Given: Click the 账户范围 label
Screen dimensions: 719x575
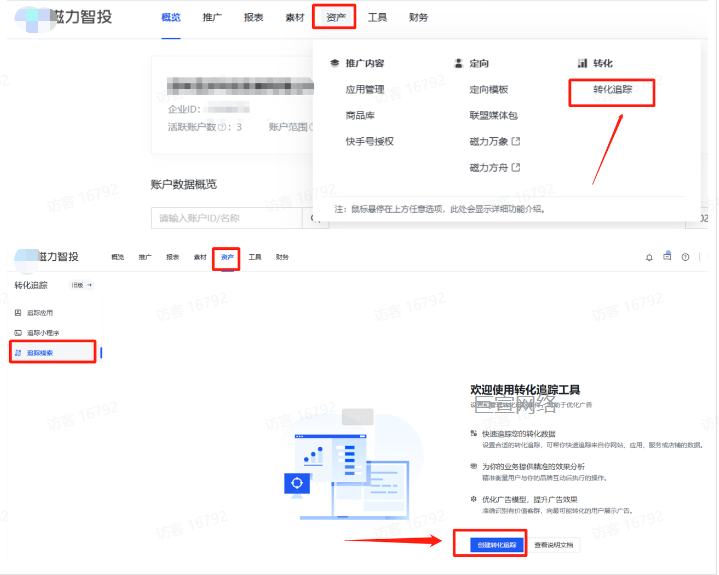Looking at the screenshot, I should coord(288,127).
